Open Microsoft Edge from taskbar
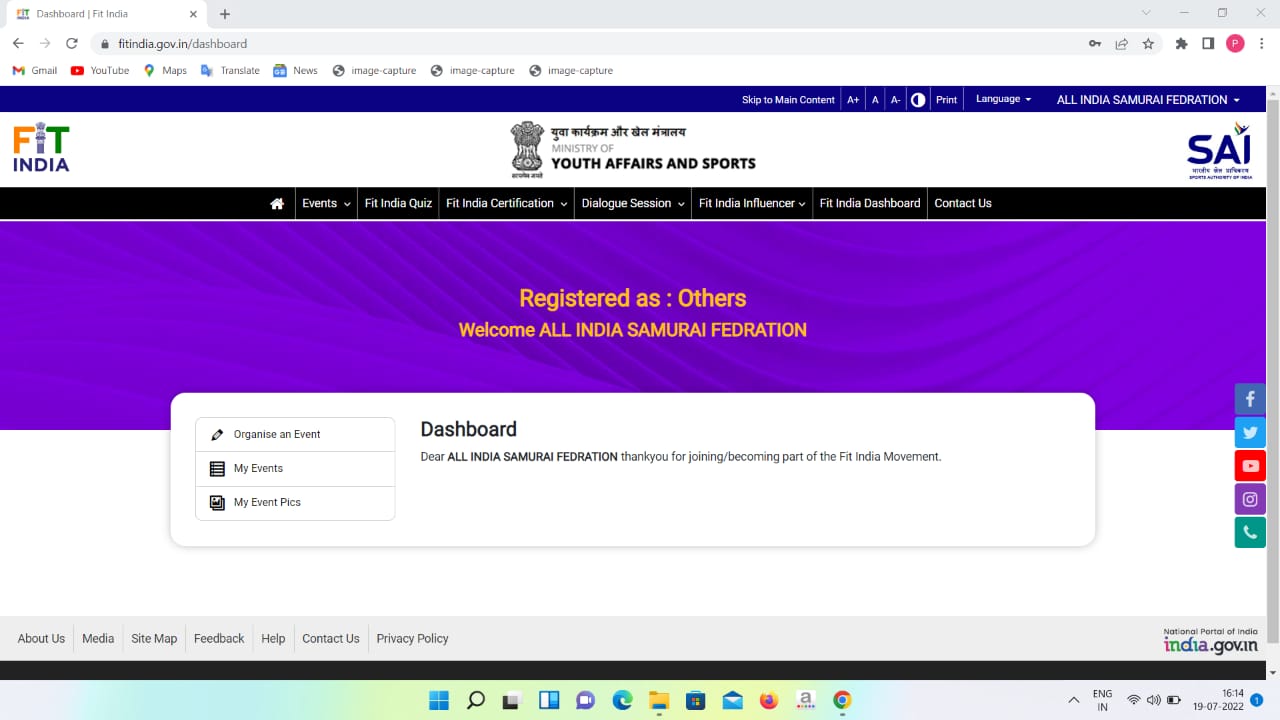 click(622, 700)
